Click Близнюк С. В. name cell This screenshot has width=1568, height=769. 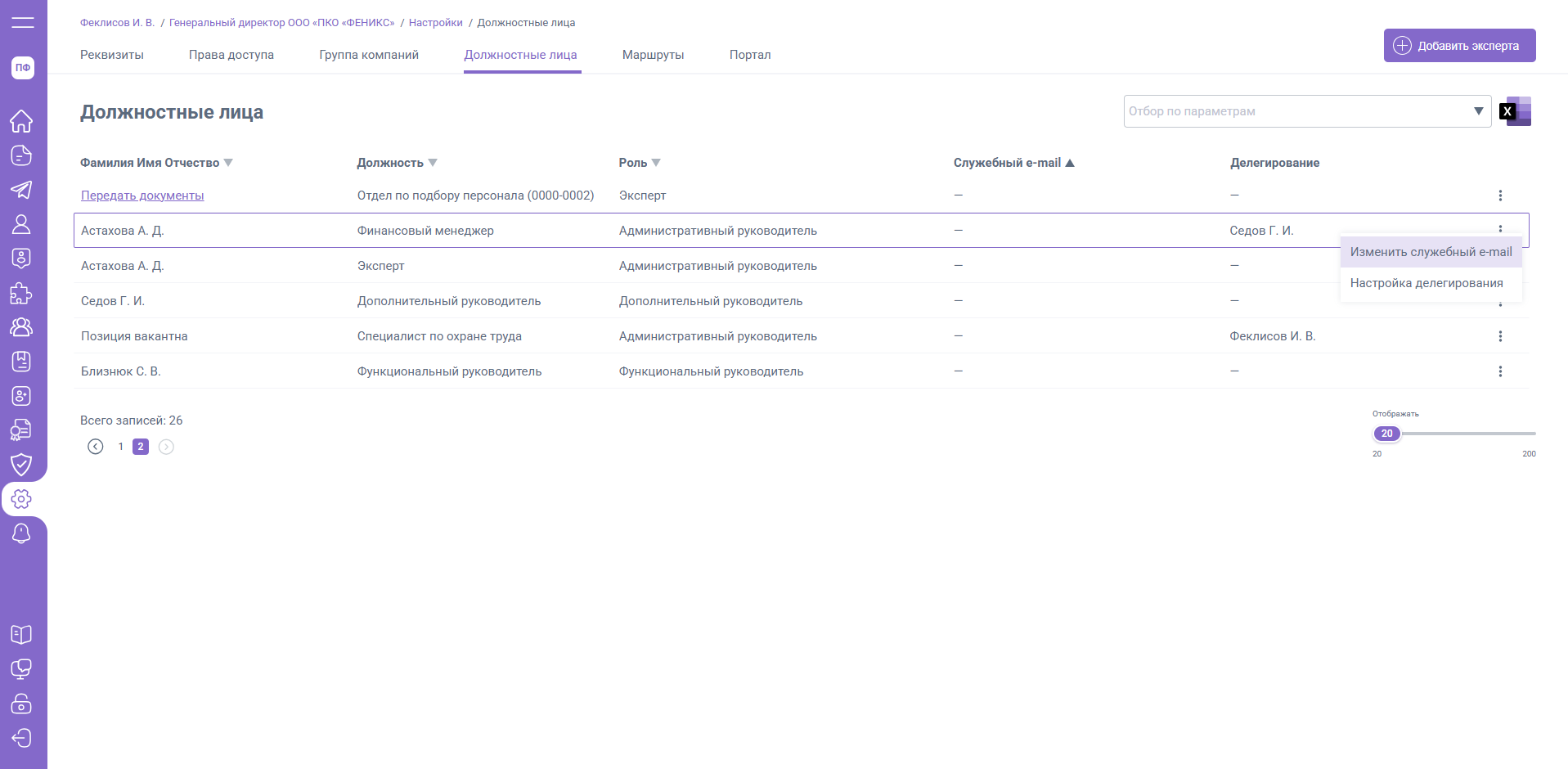point(121,371)
